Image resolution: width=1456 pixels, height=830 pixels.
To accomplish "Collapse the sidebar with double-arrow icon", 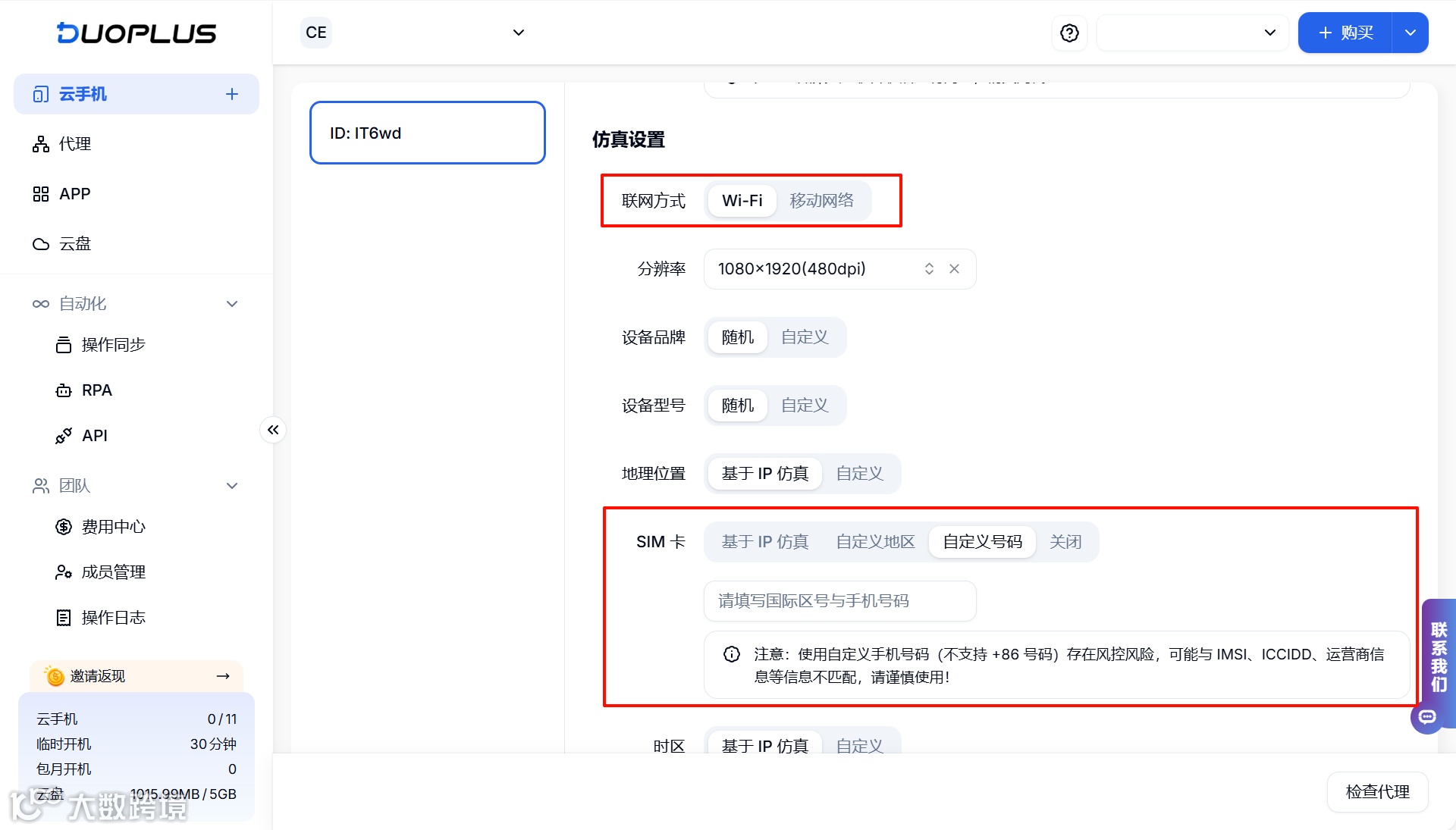I will coord(273,430).
